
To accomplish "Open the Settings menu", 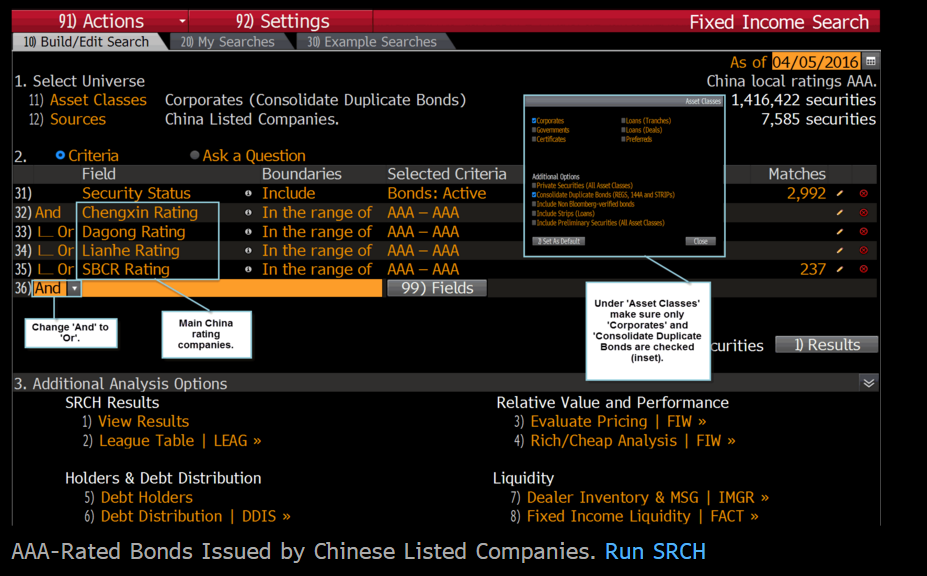I will (283, 21).
